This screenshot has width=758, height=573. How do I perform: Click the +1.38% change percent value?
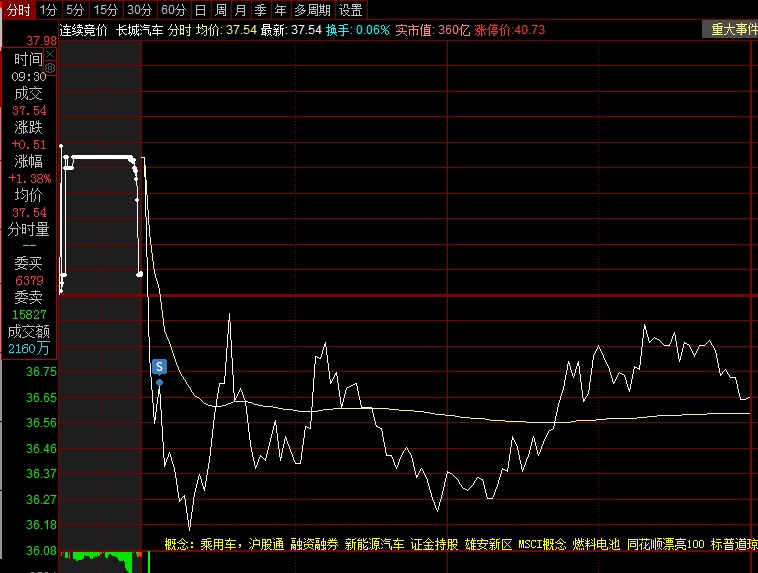pyautogui.click(x=29, y=178)
